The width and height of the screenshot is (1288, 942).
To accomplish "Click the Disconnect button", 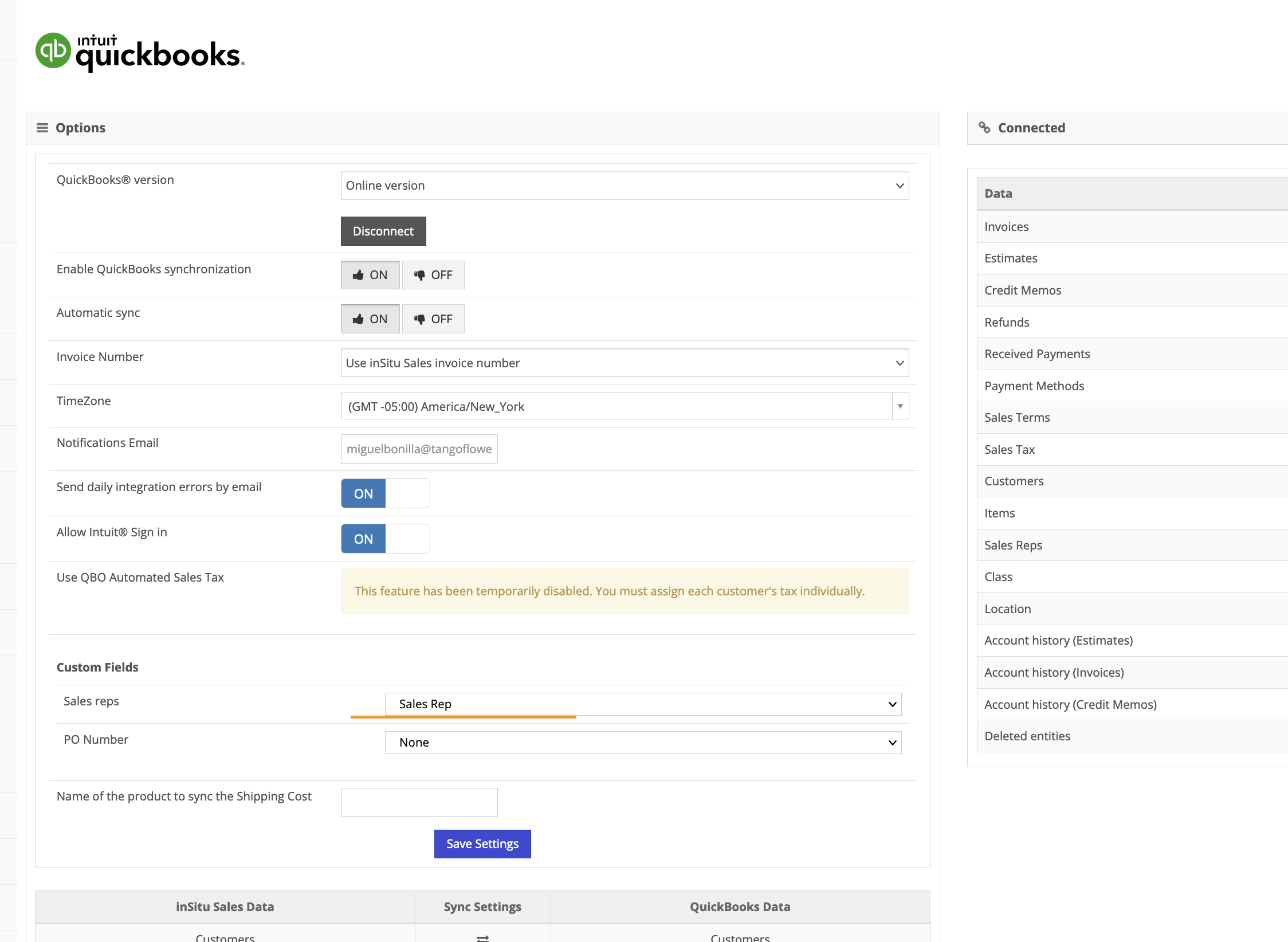I will tap(383, 231).
